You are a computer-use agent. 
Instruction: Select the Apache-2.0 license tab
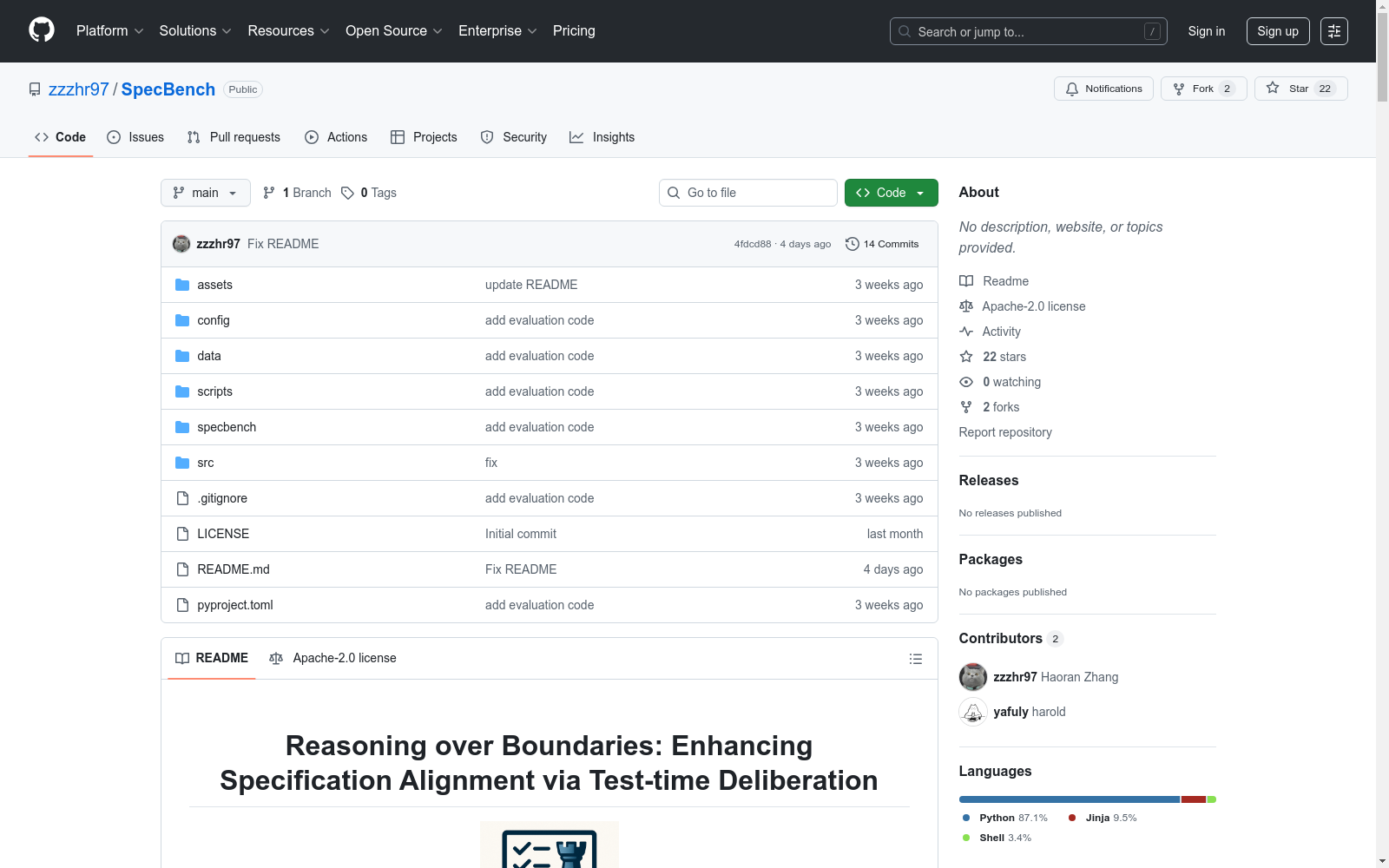point(332,658)
